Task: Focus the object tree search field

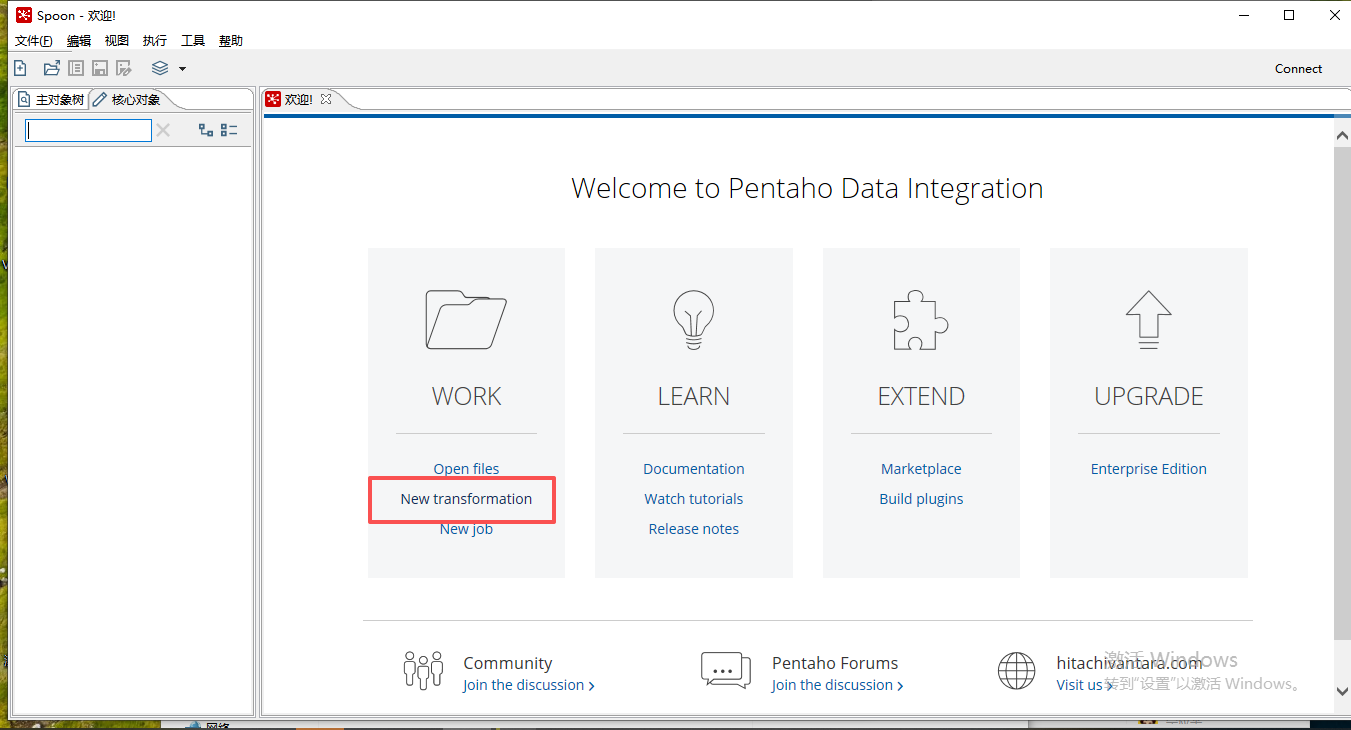Action: [88, 130]
